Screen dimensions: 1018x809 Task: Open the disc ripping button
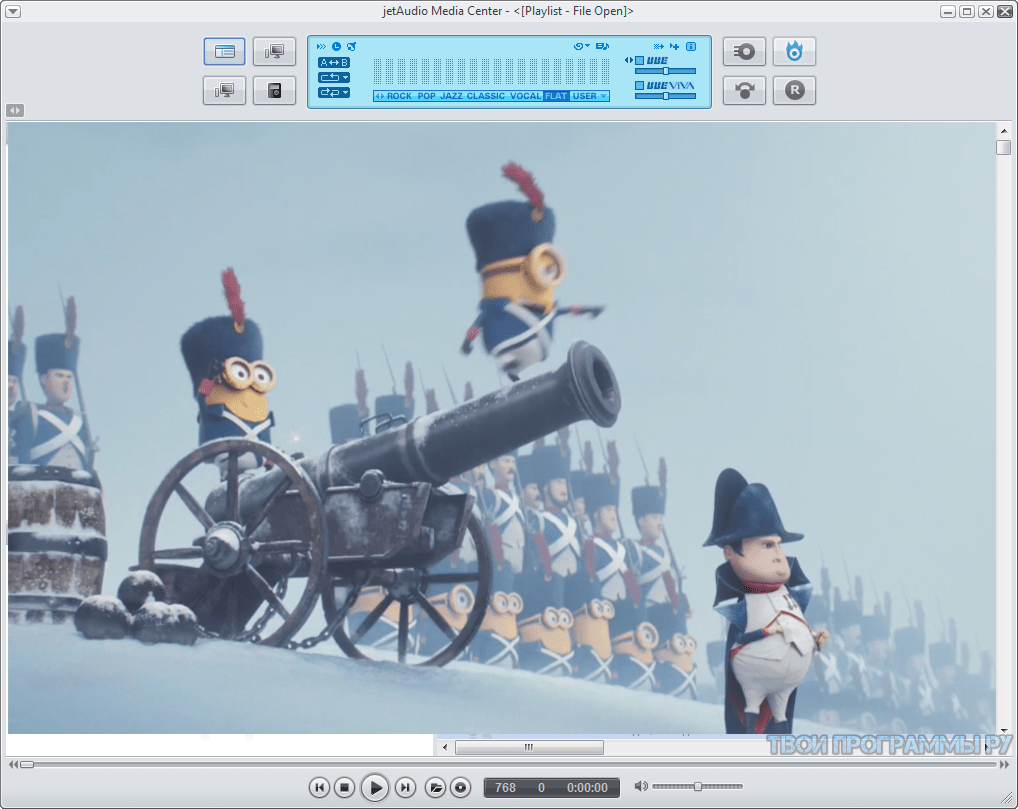[x=744, y=51]
